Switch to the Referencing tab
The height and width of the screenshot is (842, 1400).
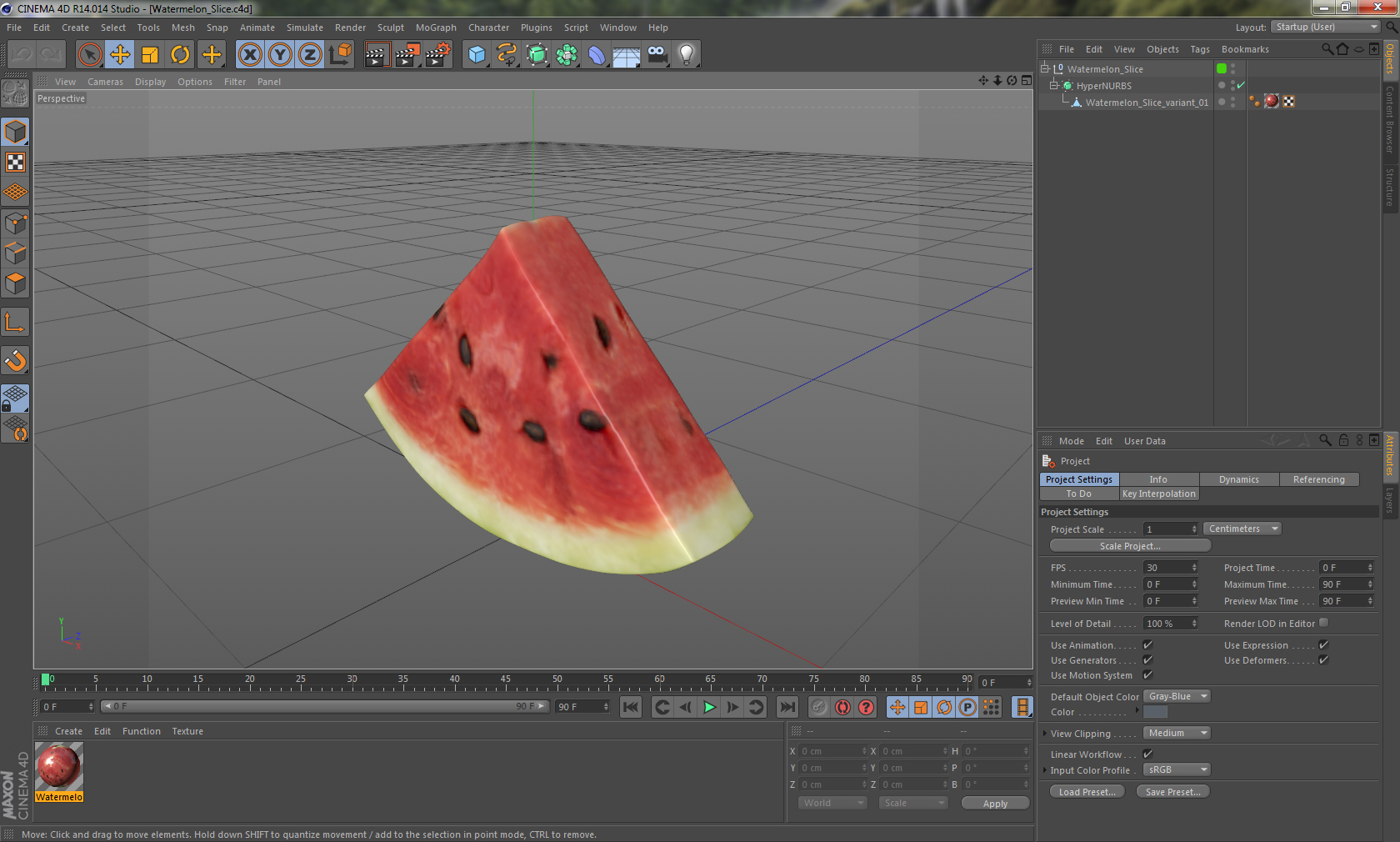[1319, 479]
